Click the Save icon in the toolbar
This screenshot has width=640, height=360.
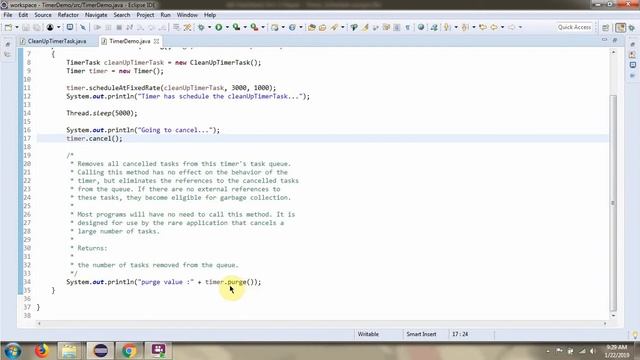coord(26,27)
